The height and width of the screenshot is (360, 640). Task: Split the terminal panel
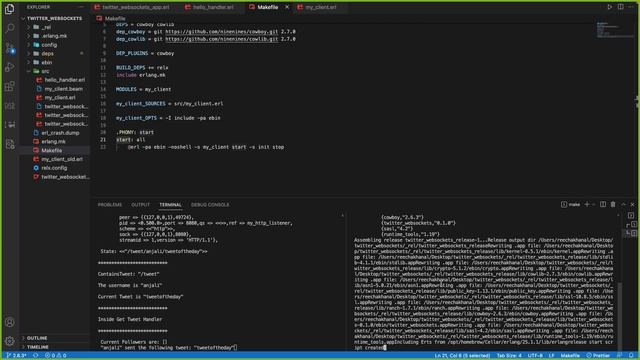[603, 204]
